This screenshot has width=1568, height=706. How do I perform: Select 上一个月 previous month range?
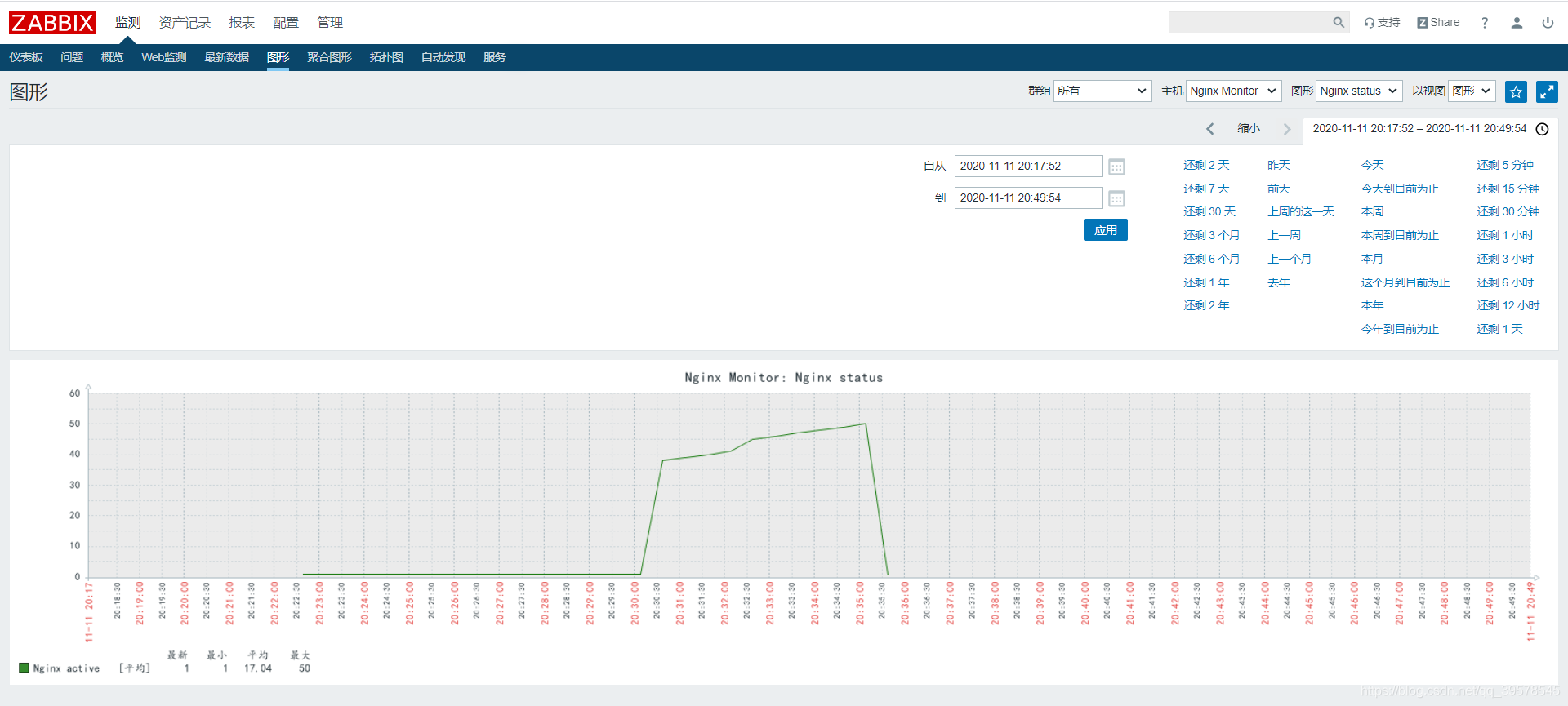1290,259
